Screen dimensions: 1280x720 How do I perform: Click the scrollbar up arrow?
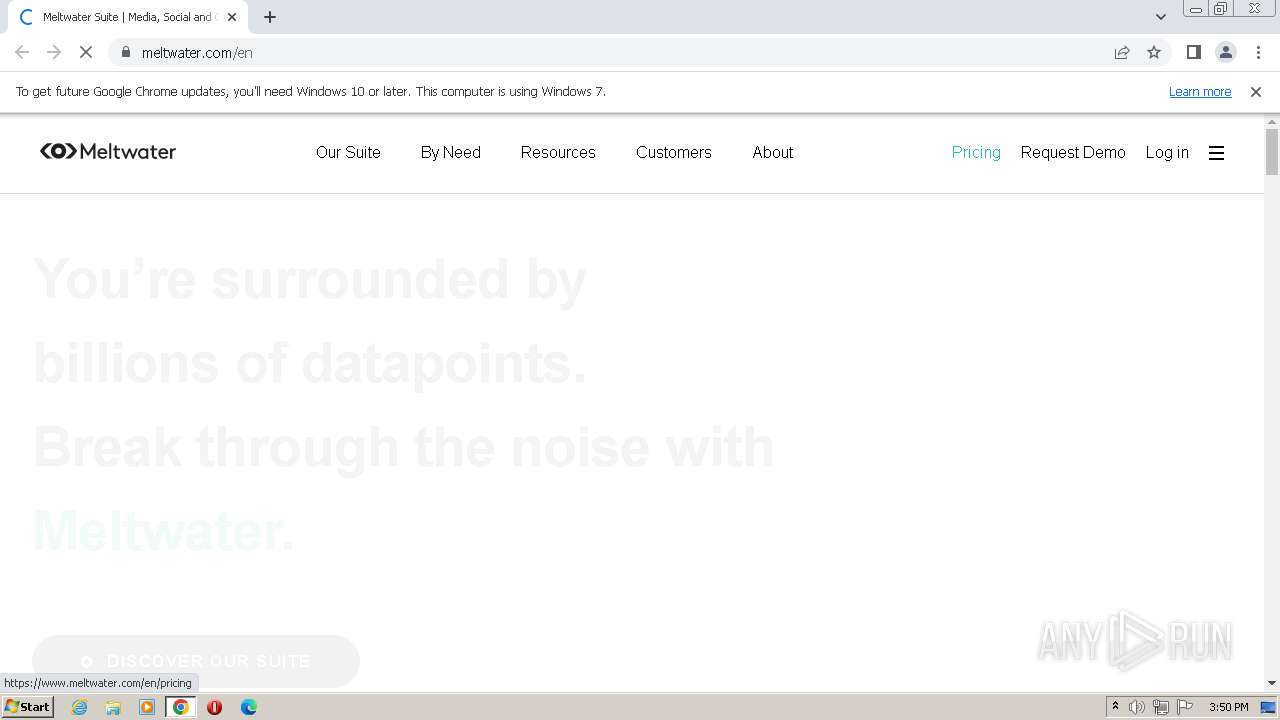(x=1272, y=121)
